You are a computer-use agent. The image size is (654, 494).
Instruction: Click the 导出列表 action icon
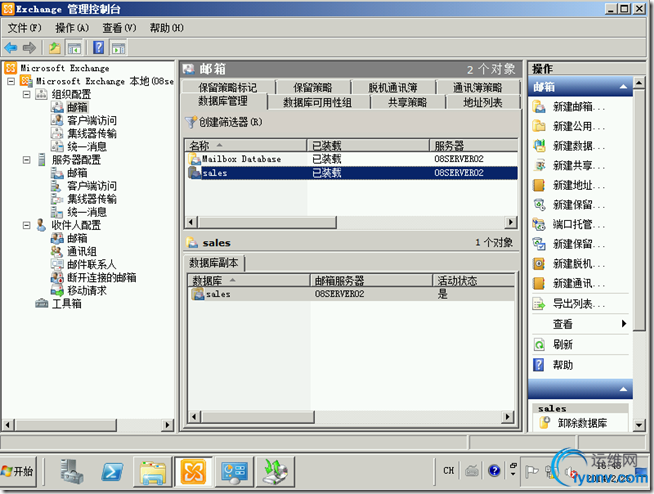pyautogui.click(x=539, y=304)
